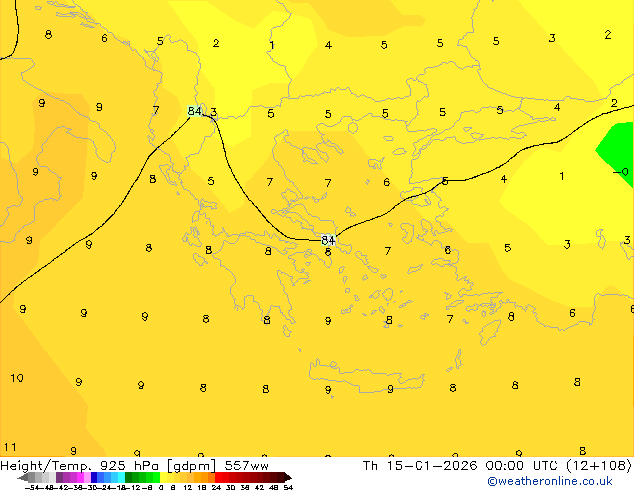This screenshot has height=490, width=634.
Task: Pick the yellow swatch at 0 in legend
Action: [163, 477]
